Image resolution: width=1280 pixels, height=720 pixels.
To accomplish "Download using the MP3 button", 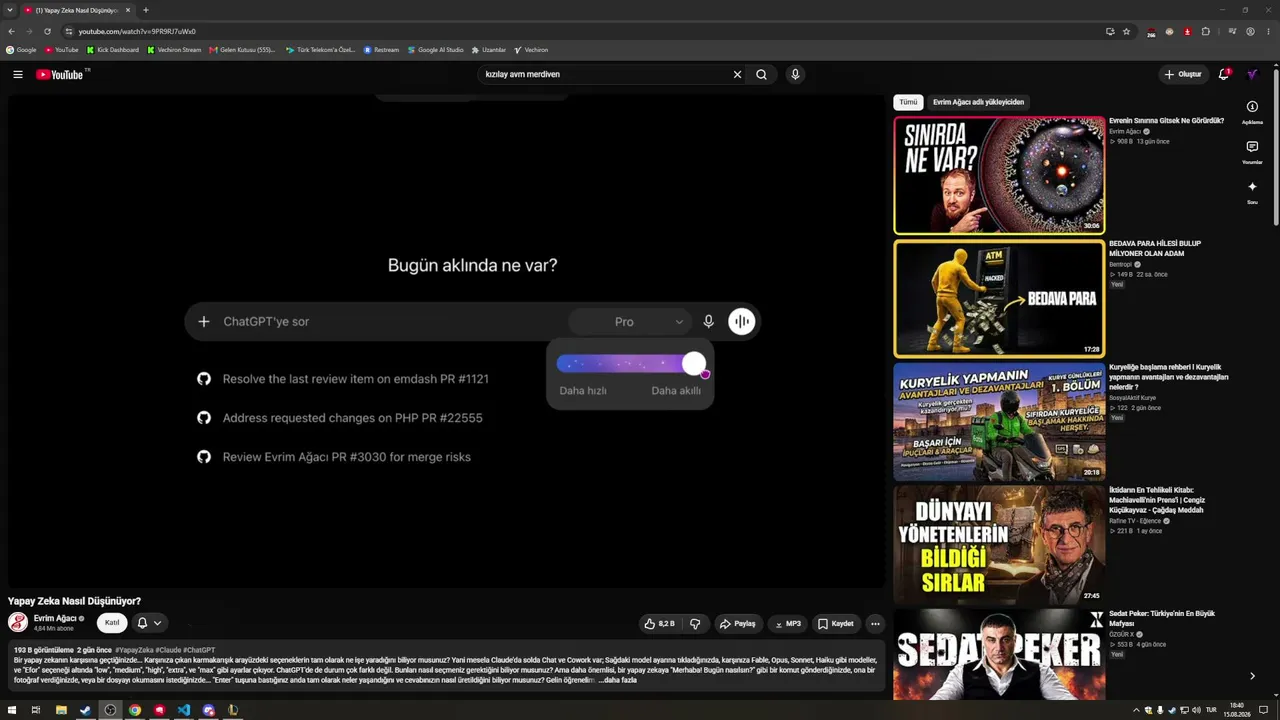I will pos(788,624).
